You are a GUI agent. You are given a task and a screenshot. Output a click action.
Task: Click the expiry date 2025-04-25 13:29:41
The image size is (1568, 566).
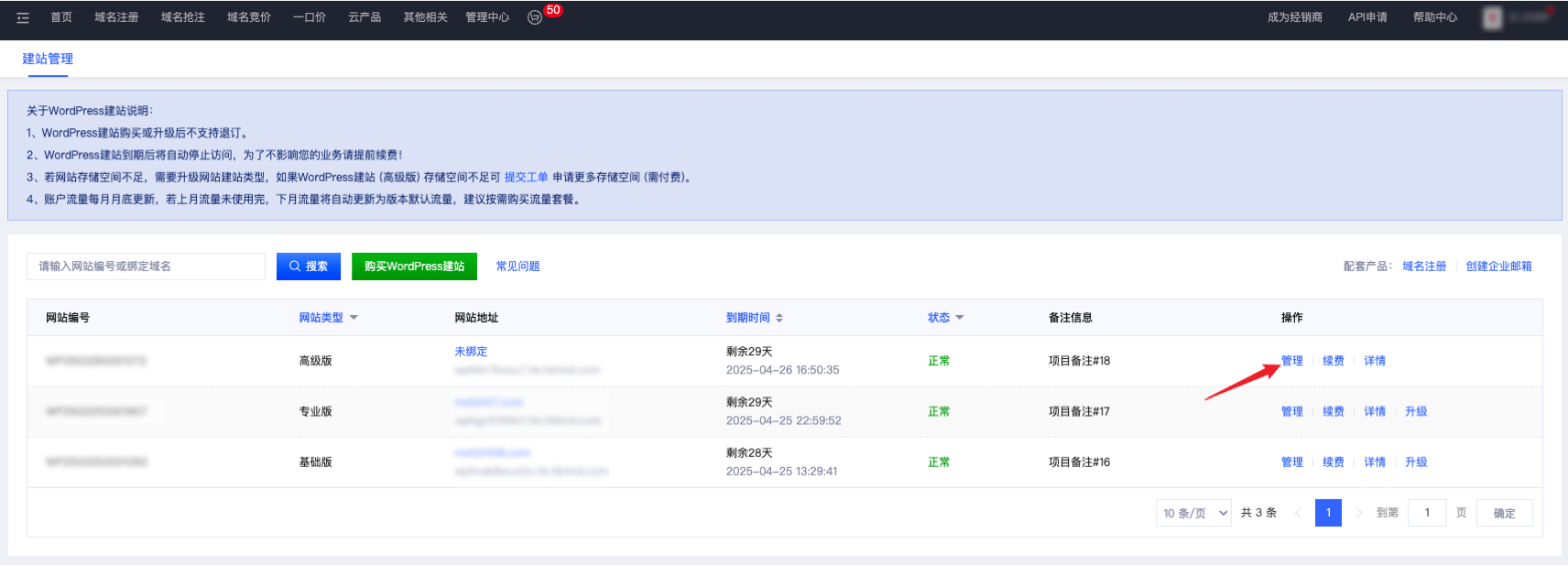781,472
